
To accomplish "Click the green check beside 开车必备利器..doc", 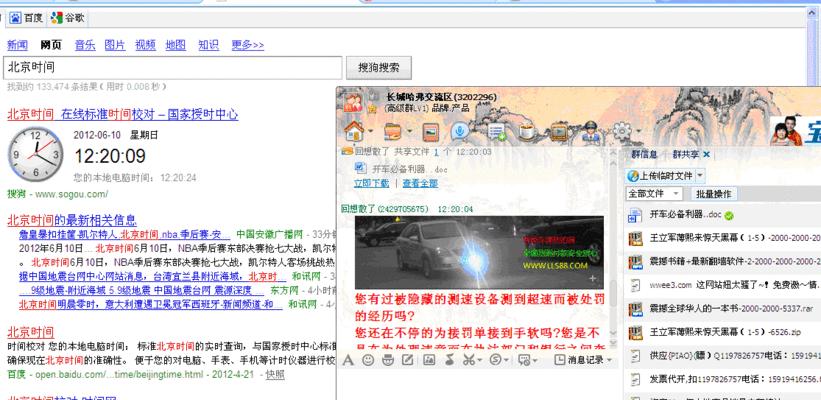I will (x=729, y=215).
